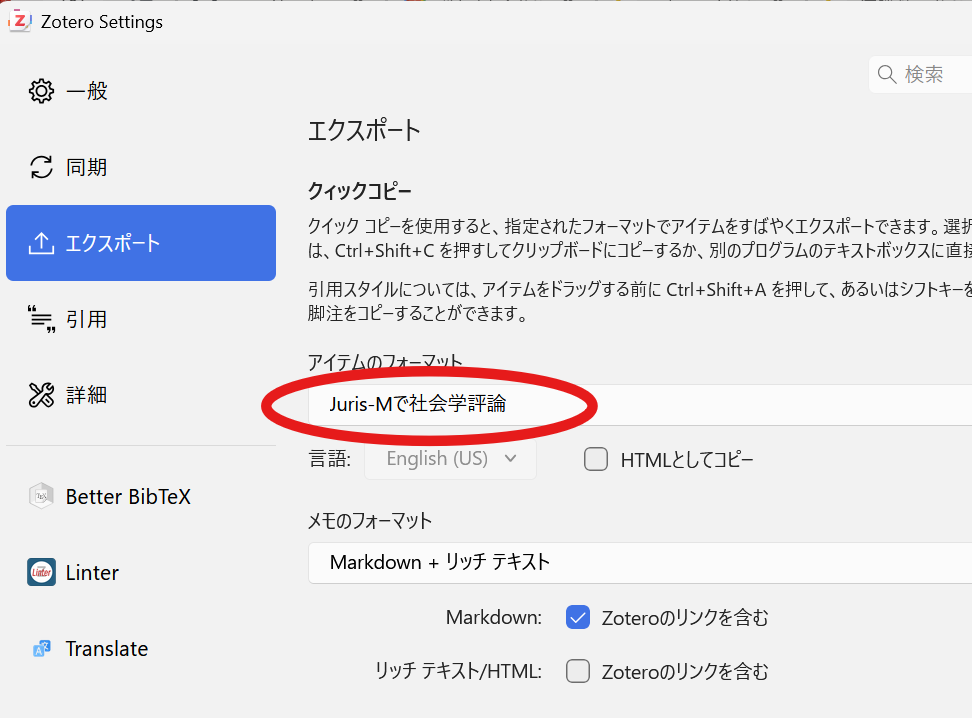Focus the 検索 search field
The image size is (972, 718).
(x=921, y=74)
